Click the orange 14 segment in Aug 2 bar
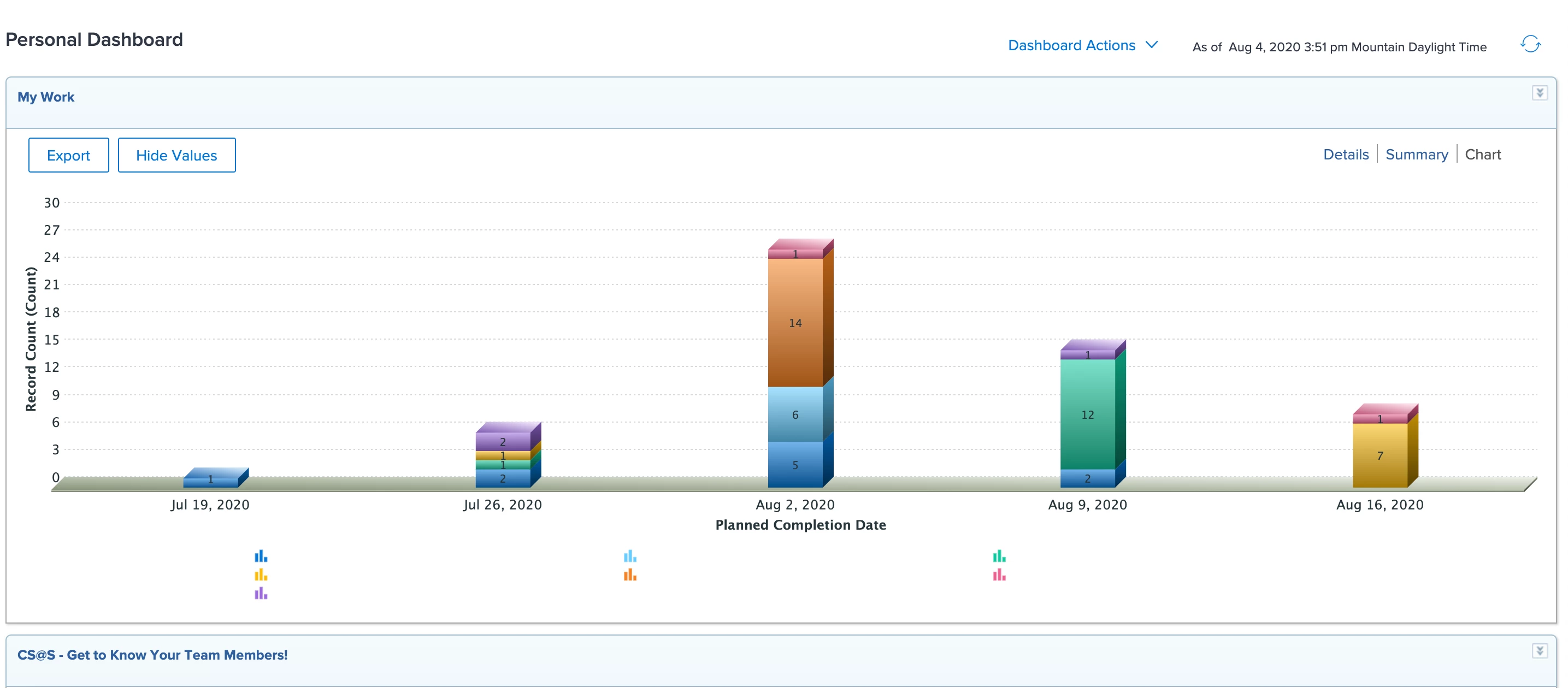 click(795, 322)
